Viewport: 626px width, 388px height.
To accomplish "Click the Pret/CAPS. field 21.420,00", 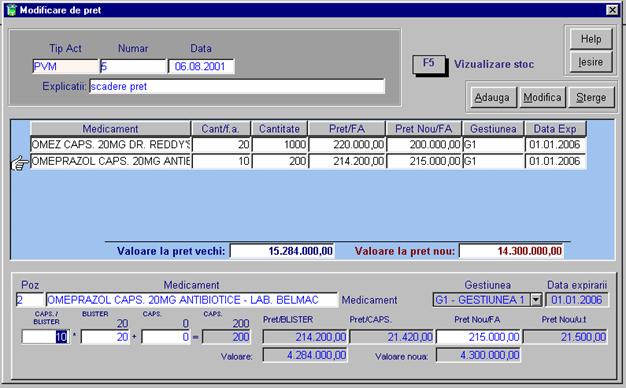I will (x=391, y=337).
